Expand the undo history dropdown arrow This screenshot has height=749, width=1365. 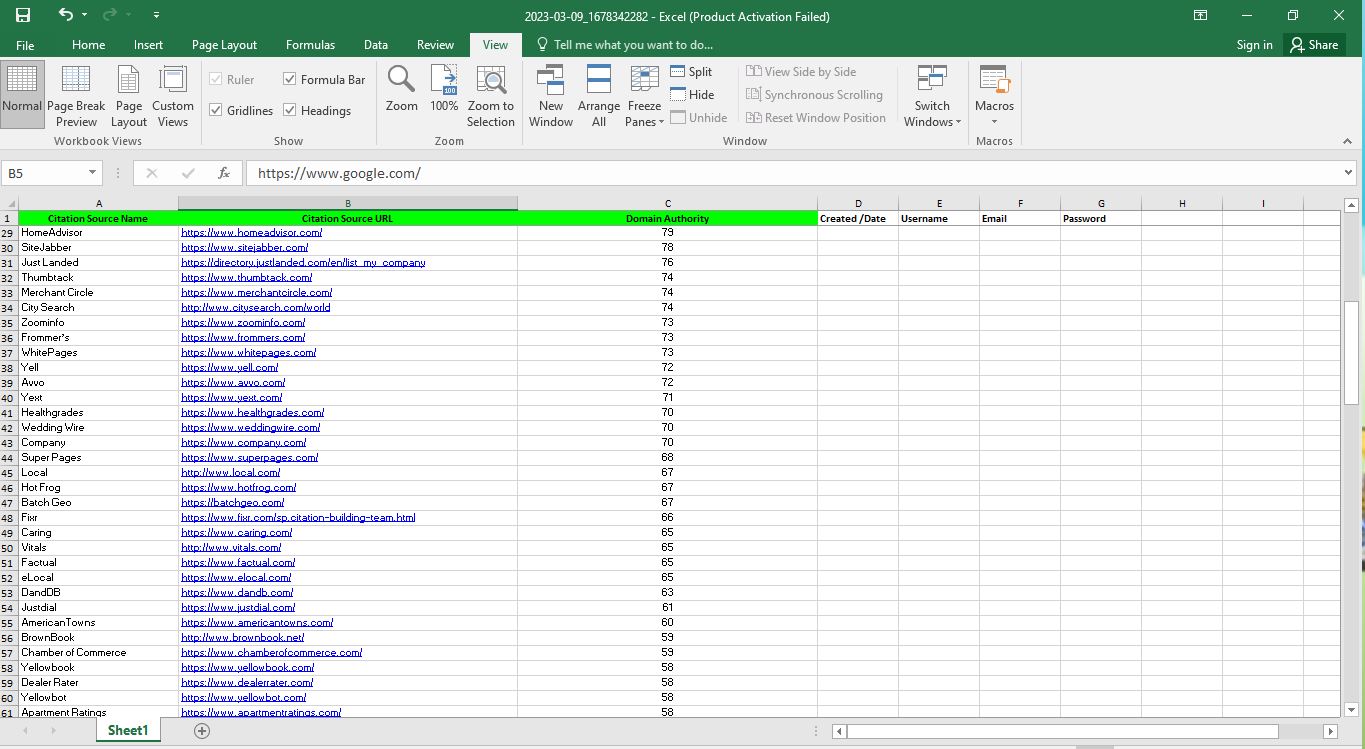(84, 16)
